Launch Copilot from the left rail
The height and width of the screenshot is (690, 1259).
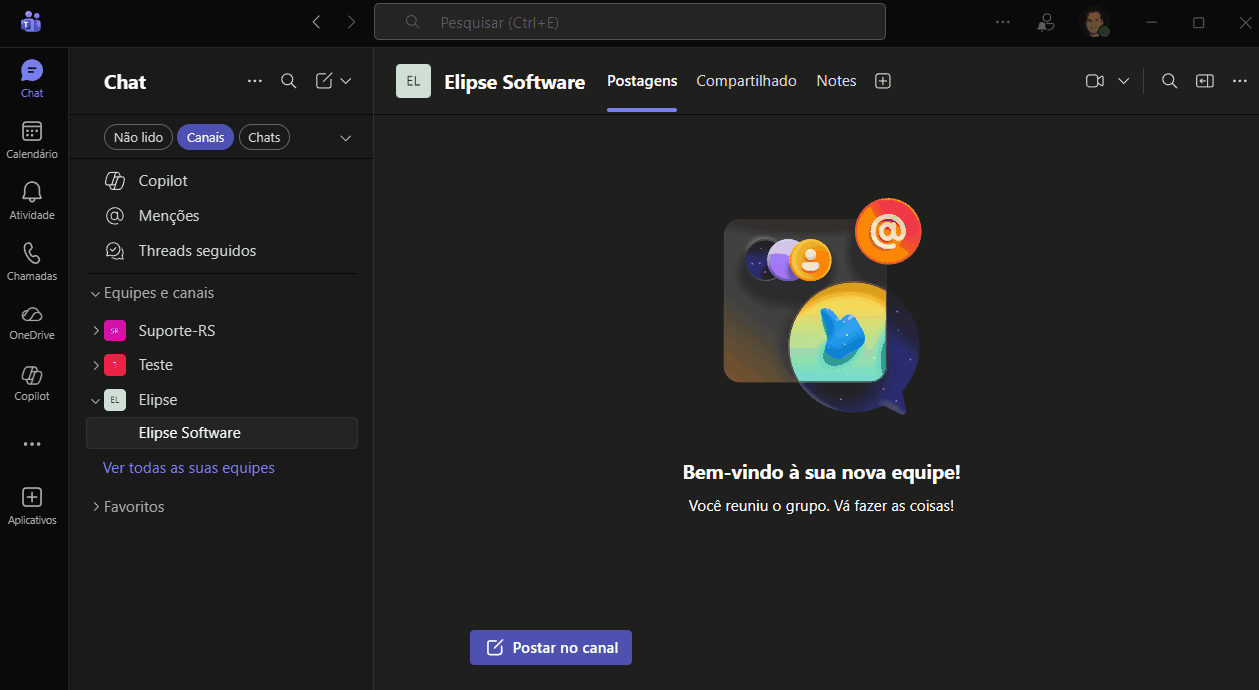(x=32, y=382)
